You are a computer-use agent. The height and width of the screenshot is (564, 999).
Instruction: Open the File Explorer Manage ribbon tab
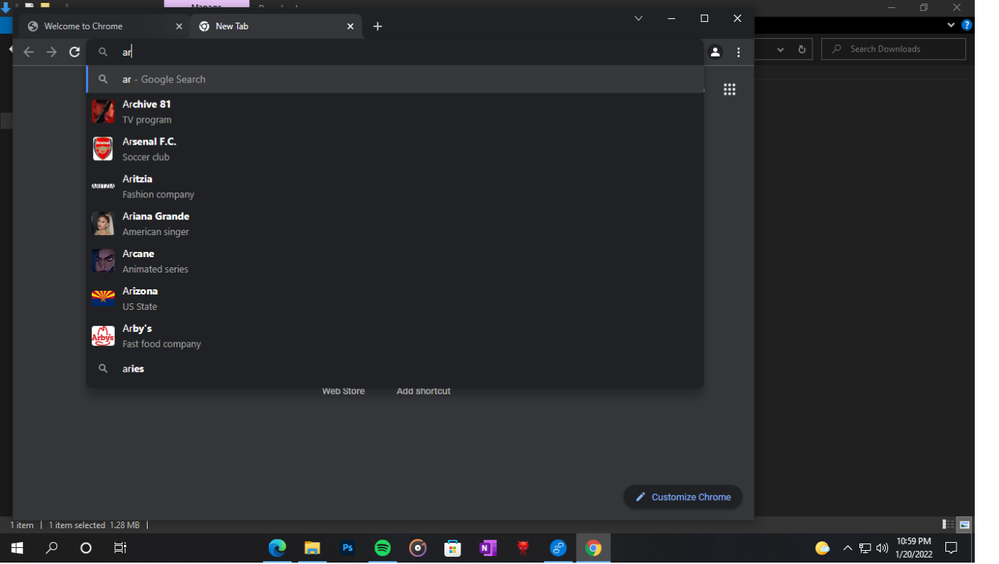(x=206, y=4)
